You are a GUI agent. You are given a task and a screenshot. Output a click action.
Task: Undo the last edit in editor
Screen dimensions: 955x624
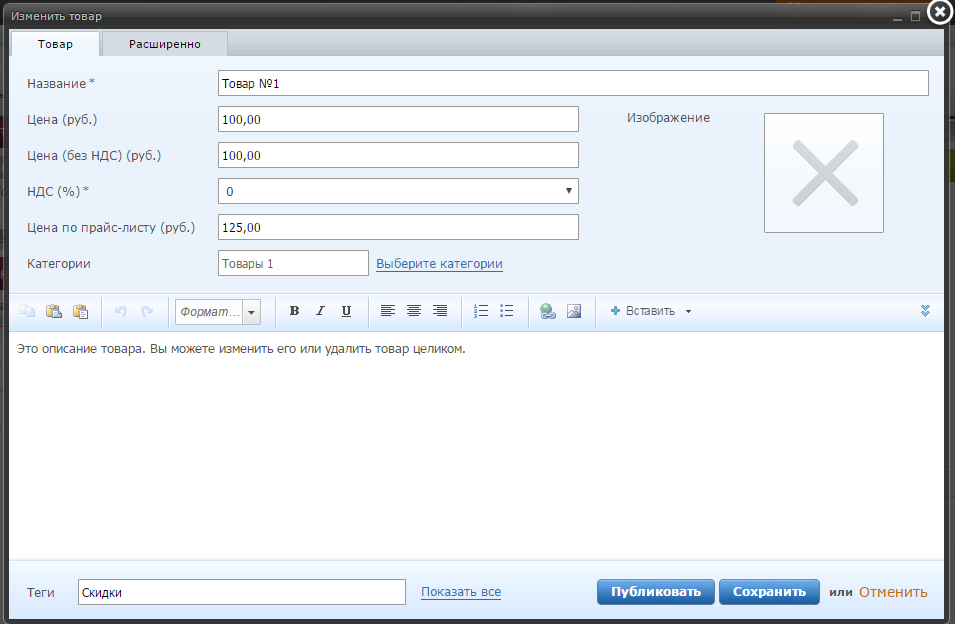pyautogui.click(x=121, y=311)
